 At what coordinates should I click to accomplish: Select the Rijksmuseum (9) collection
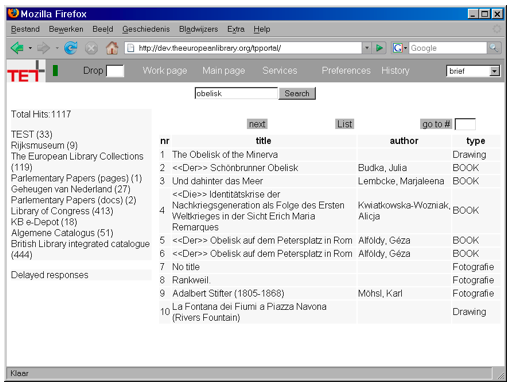pyautogui.click(x=44, y=145)
